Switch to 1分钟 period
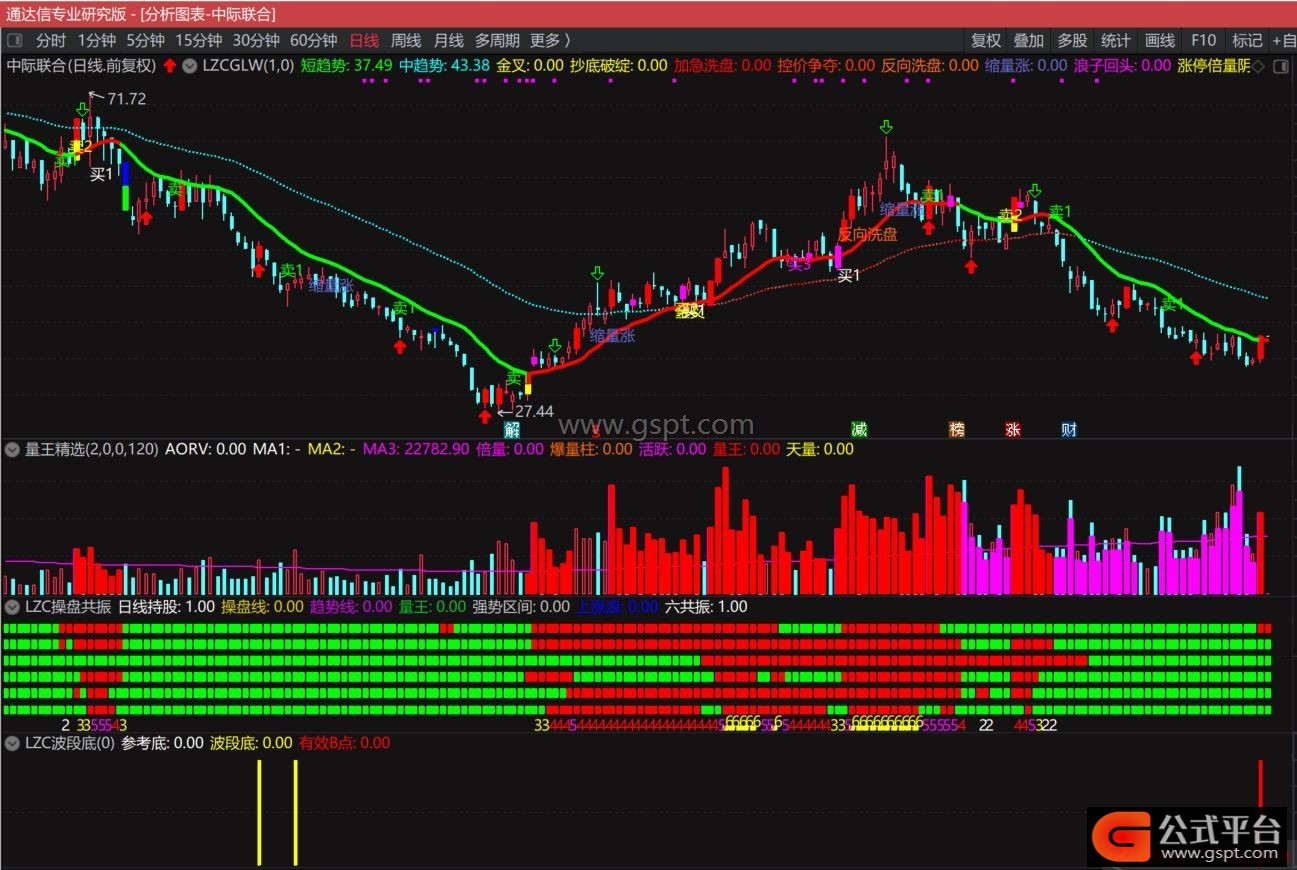1297x870 pixels. click(97, 40)
